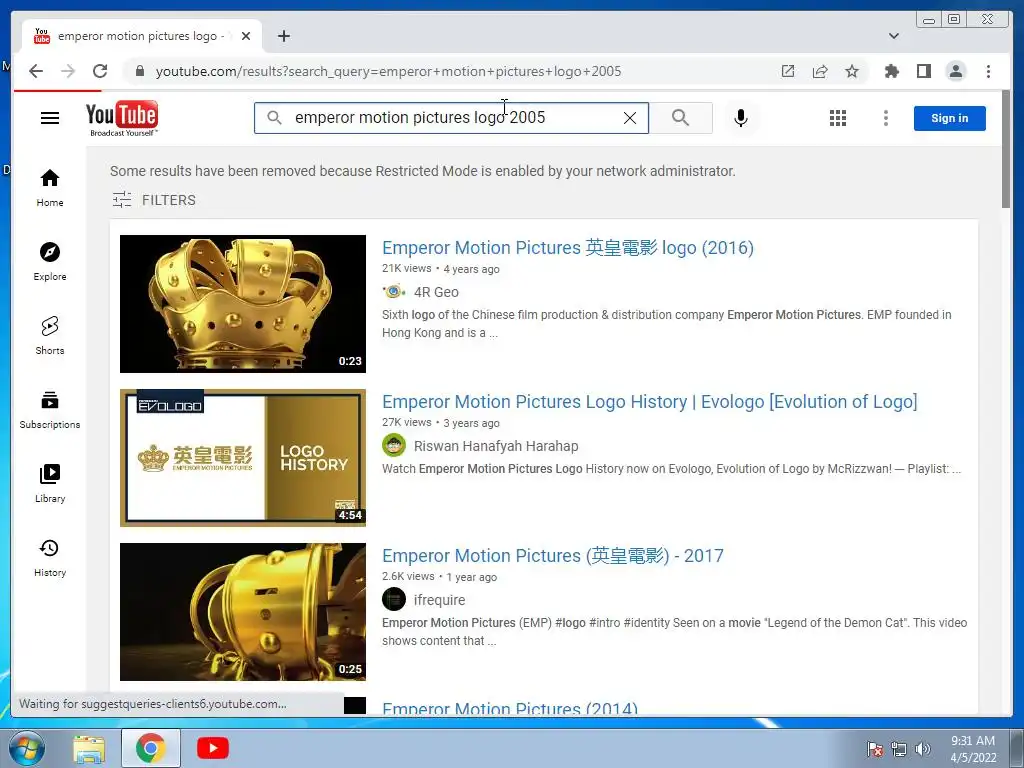The width and height of the screenshot is (1024, 768).
Task: Open the Windows Start menu
Action: [26, 748]
